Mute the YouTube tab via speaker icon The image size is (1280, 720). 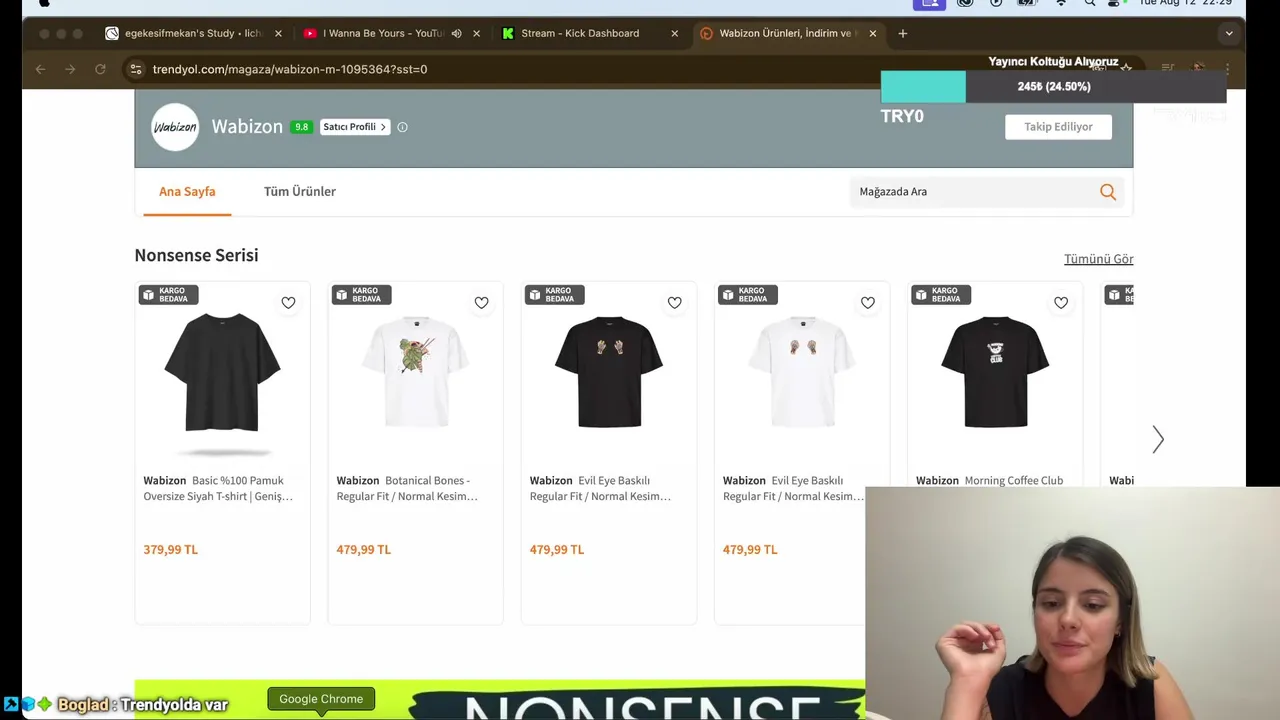tap(456, 33)
